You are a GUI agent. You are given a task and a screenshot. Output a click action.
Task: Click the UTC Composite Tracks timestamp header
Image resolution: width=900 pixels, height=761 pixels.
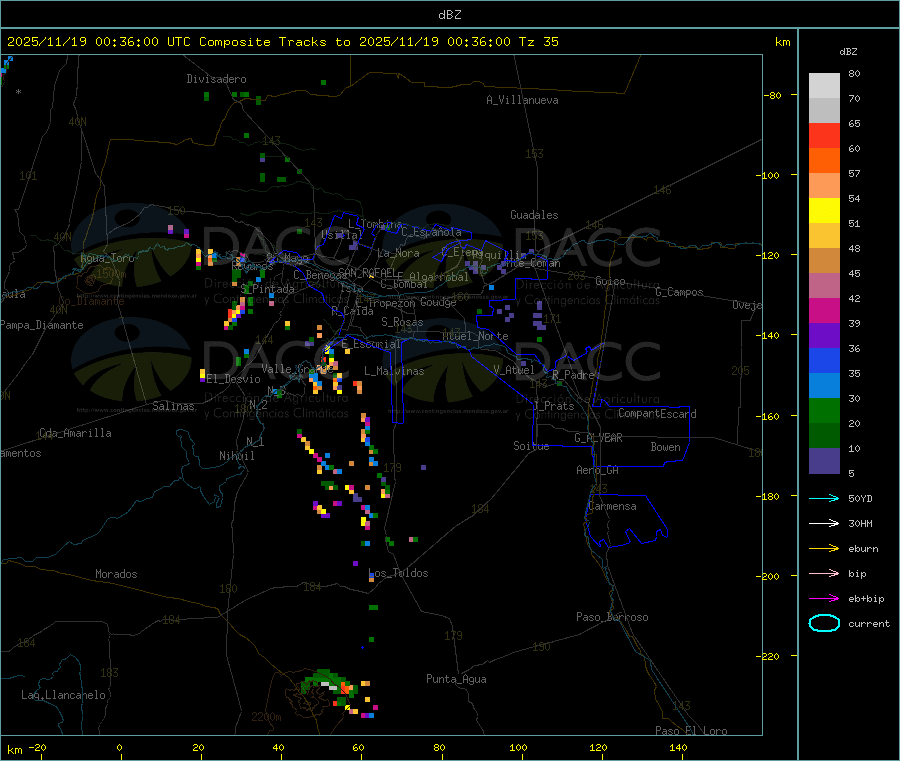[x=283, y=42]
